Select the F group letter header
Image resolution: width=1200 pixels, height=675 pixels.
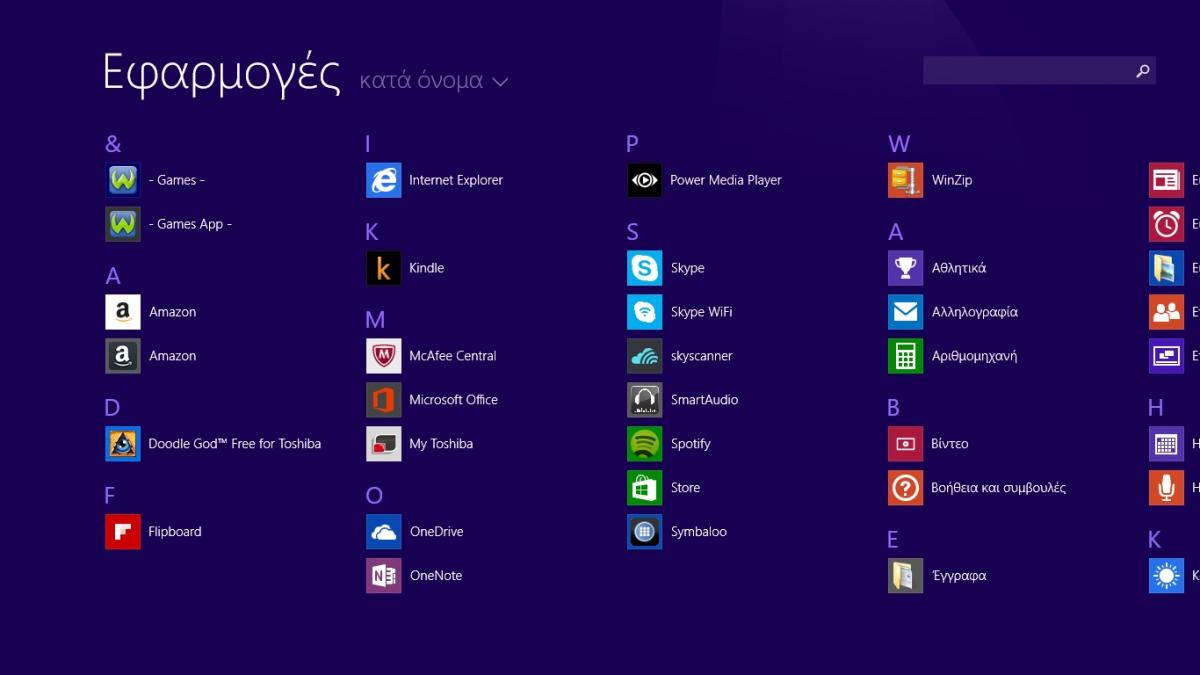tap(110, 495)
